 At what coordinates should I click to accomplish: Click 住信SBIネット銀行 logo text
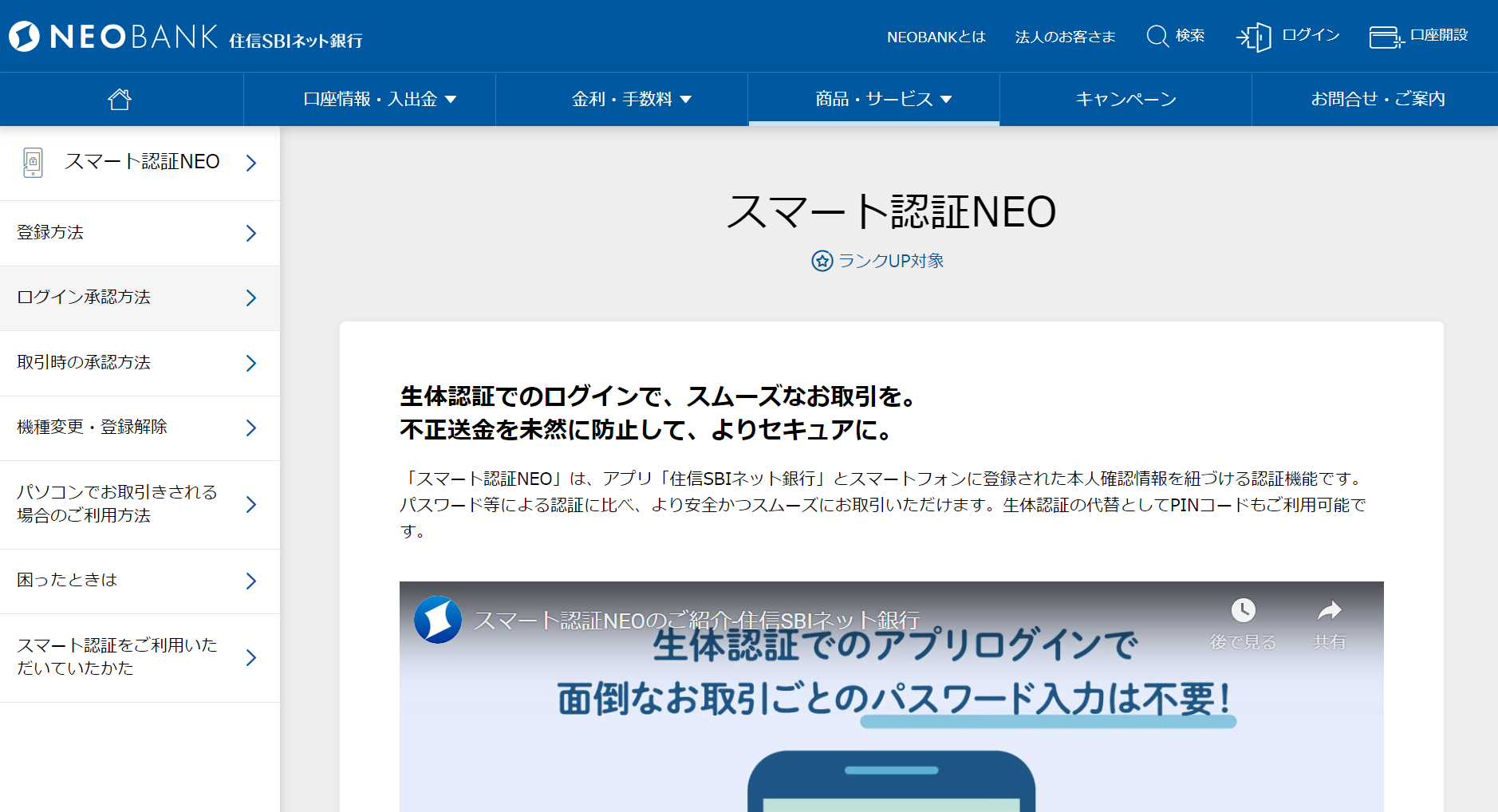click(296, 40)
